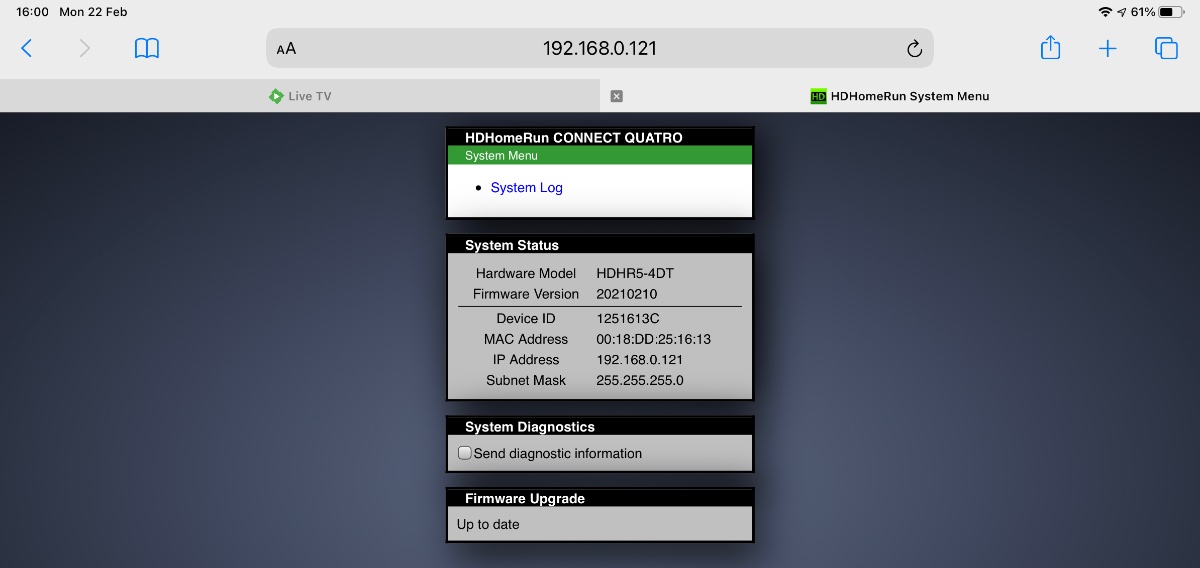Click the Hardware Model label
The width and height of the screenshot is (1200, 568).
pyautogui.click(x=526, y=273)
